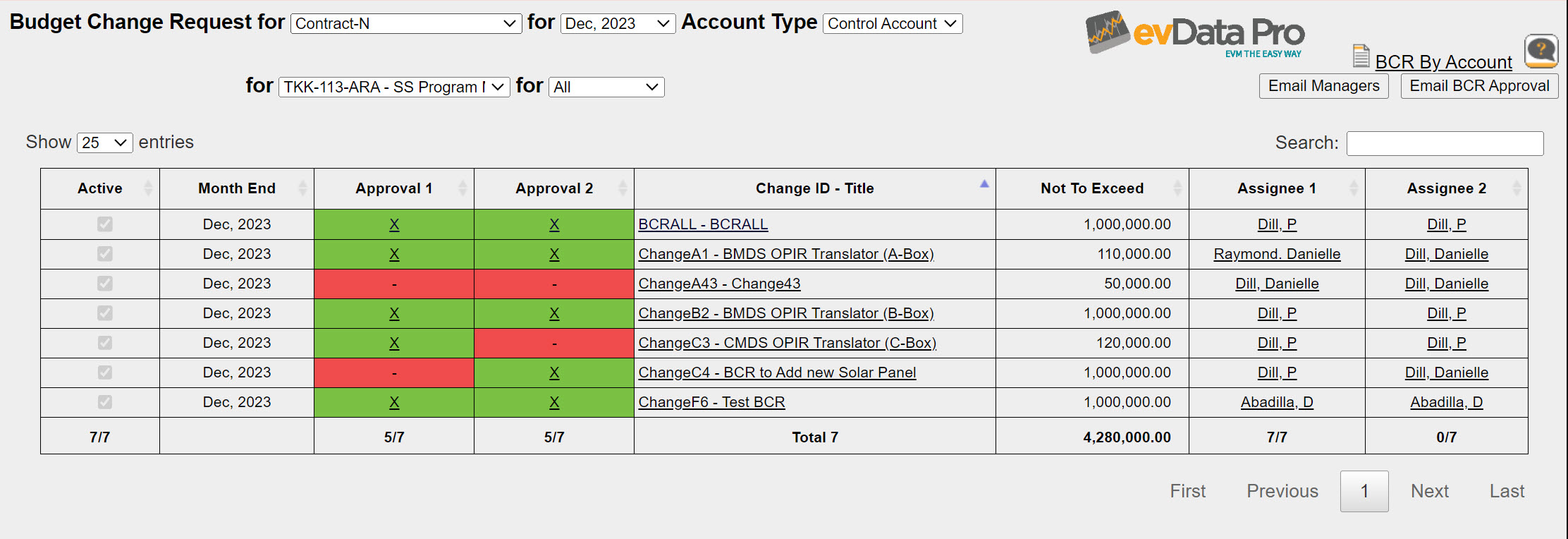Open the BCR By Account link
1568x539 pixels.
tap(1443, 62)
